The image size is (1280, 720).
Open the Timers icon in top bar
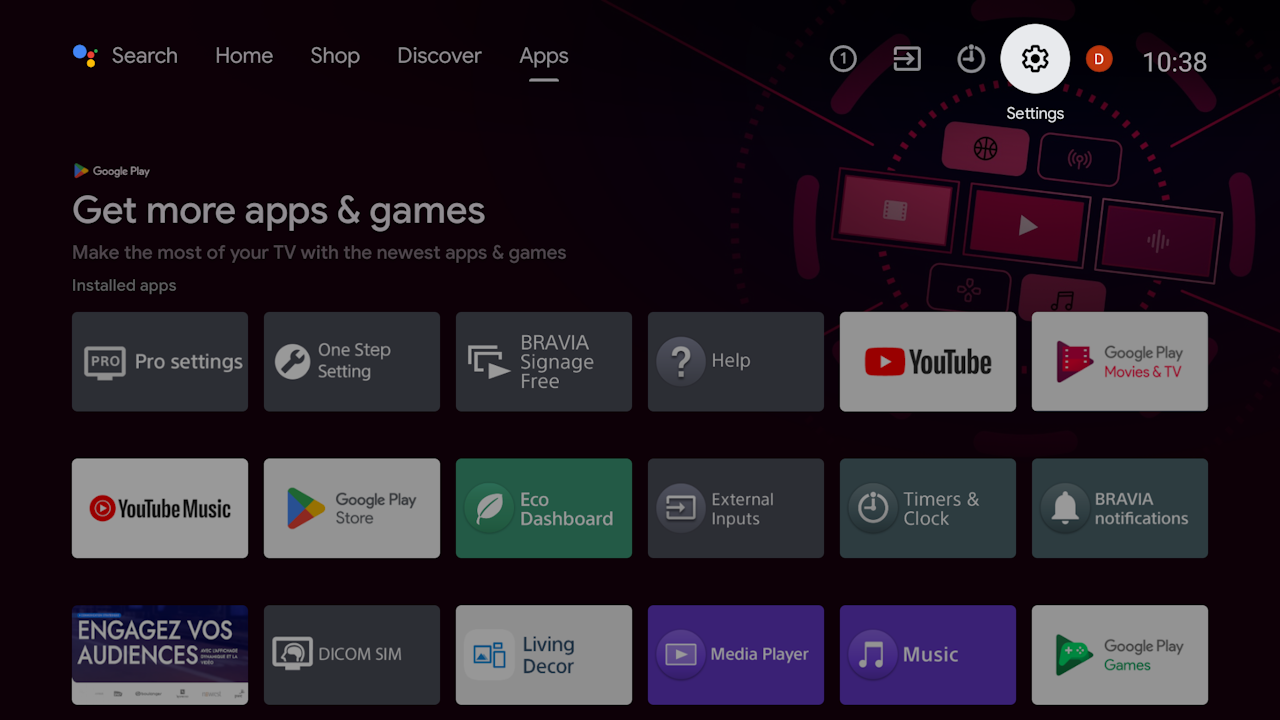(971, 60)
